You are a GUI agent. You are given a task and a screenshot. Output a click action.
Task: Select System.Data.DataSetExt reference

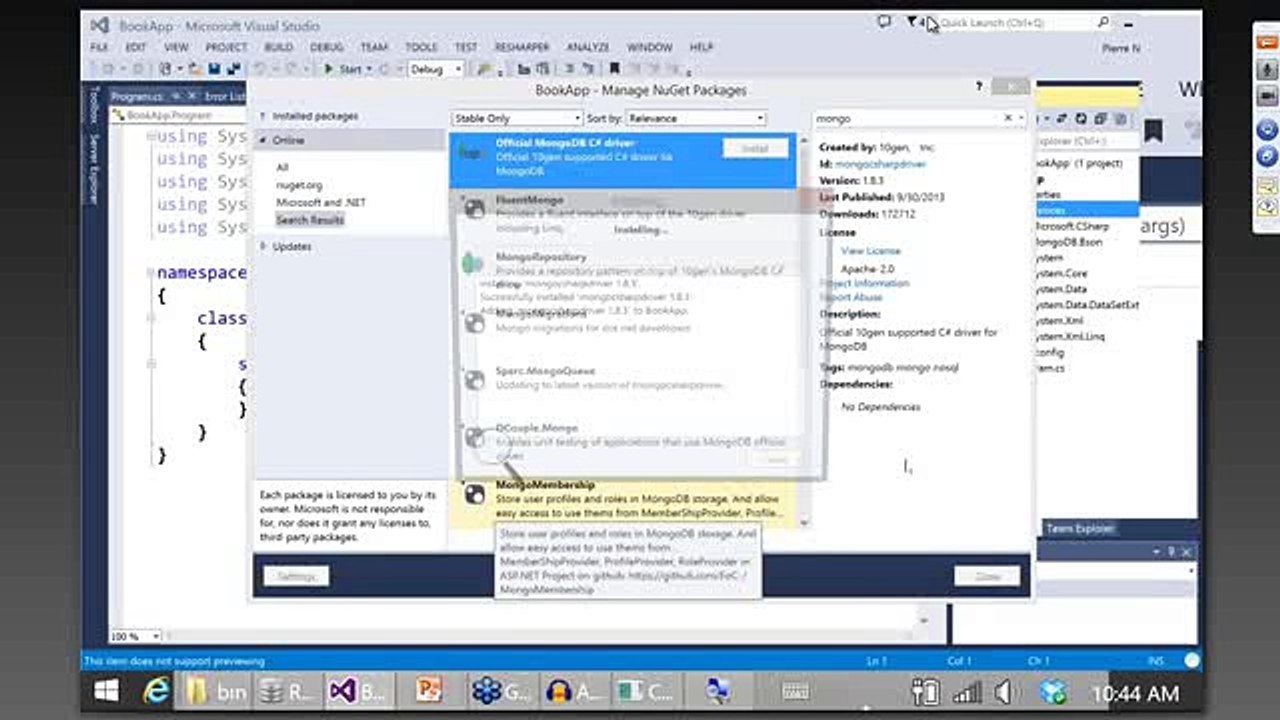tap(1087, 304)
